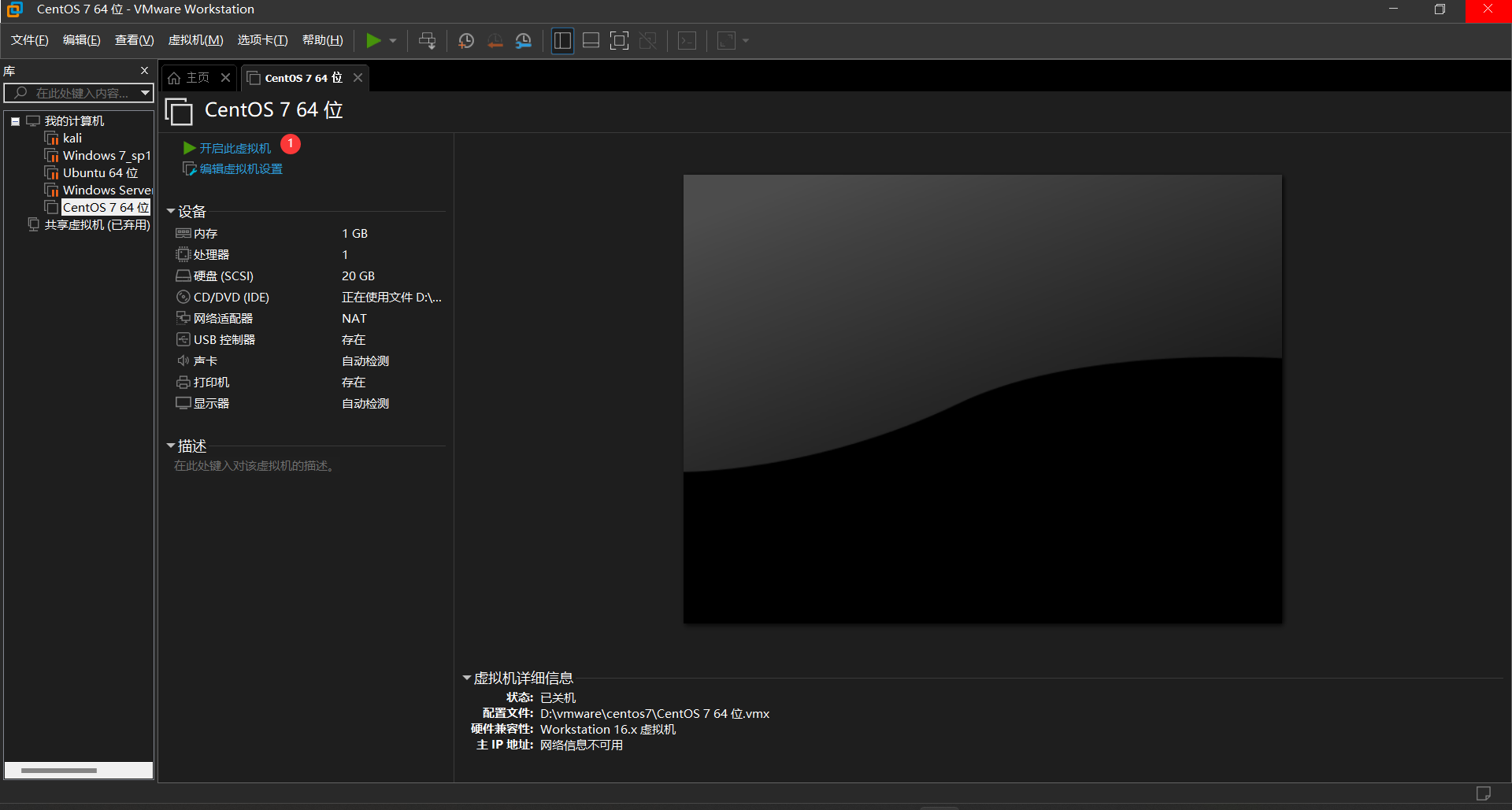
Task: Click the Workstation 16.x 虚拟机 compatibility text
Action: (x=608, y=729)
